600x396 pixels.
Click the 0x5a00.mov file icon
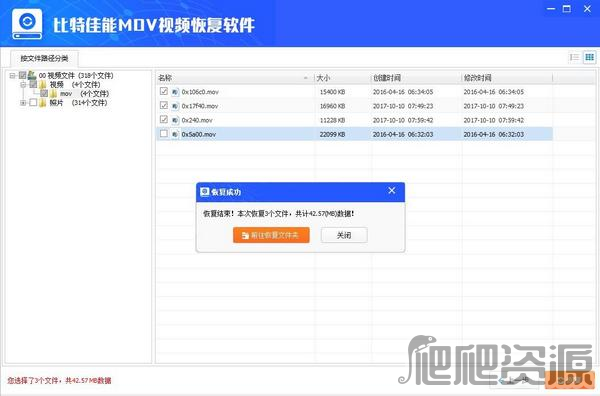click(175, 134)
